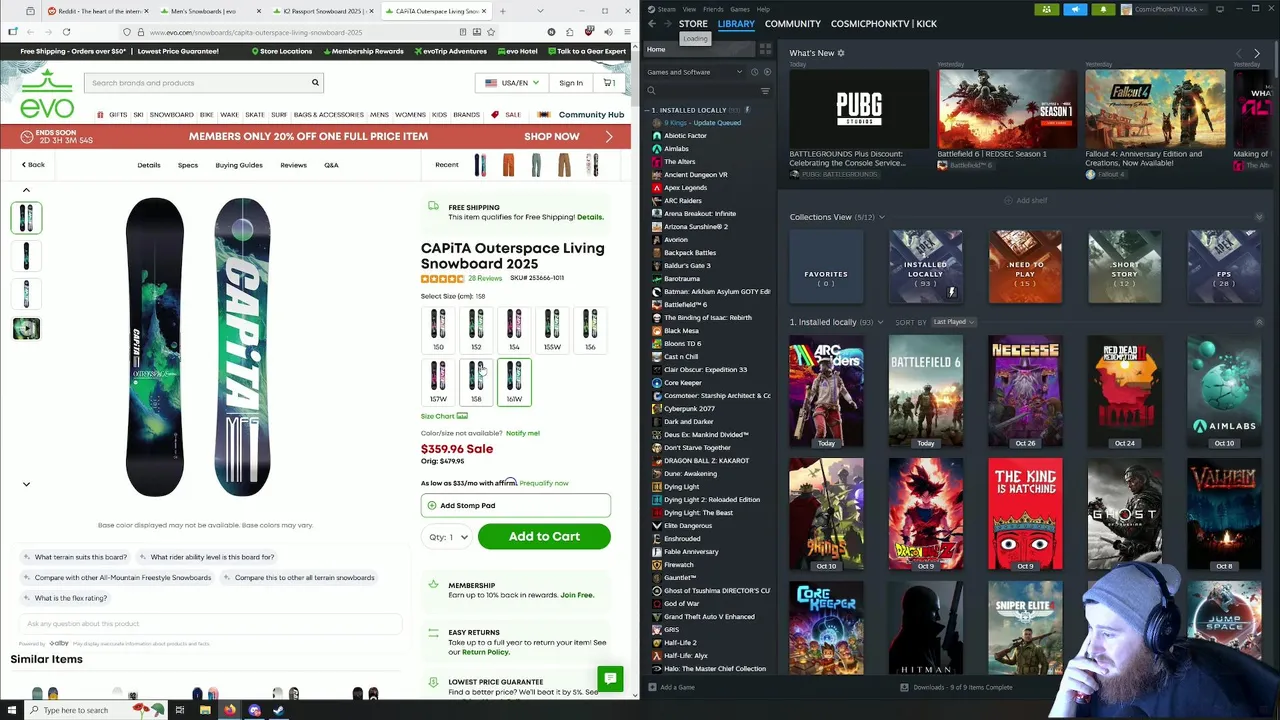
Task: Select snowboard size 156
Action: [x=590, y=330]
